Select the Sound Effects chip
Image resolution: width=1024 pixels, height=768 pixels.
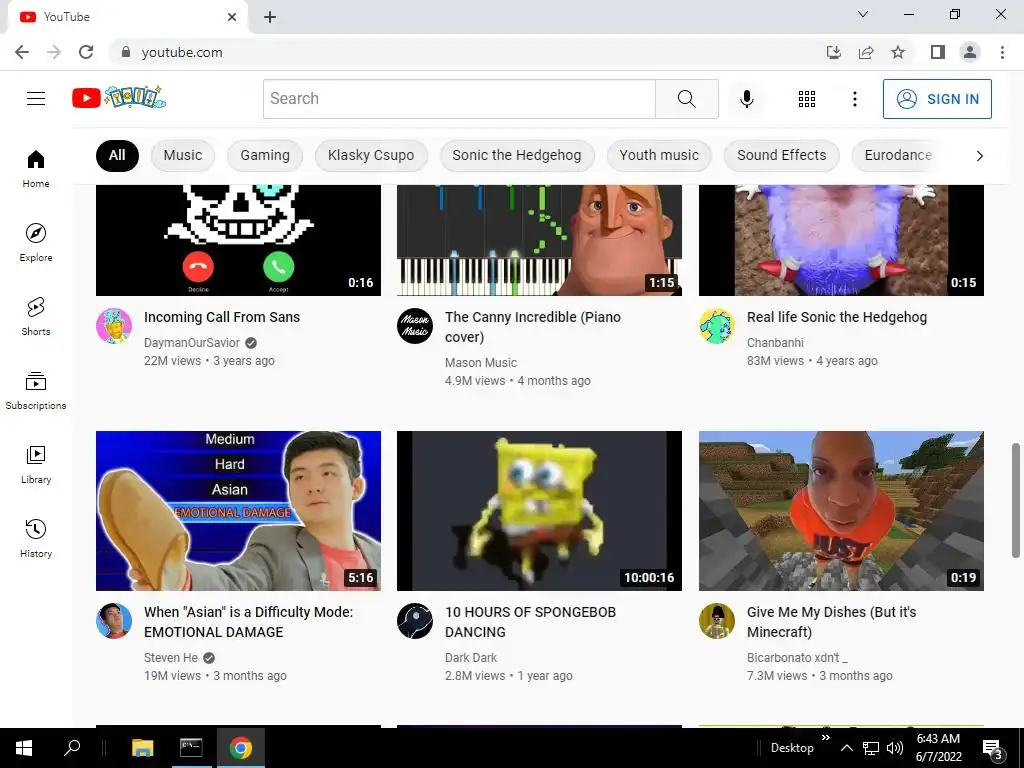point(782,155)
